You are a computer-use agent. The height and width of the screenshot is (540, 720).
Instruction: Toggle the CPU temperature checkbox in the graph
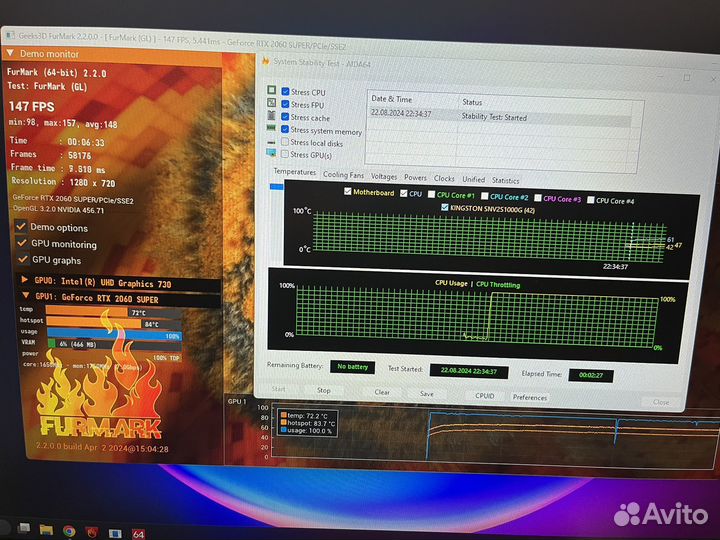pos(404,193)
